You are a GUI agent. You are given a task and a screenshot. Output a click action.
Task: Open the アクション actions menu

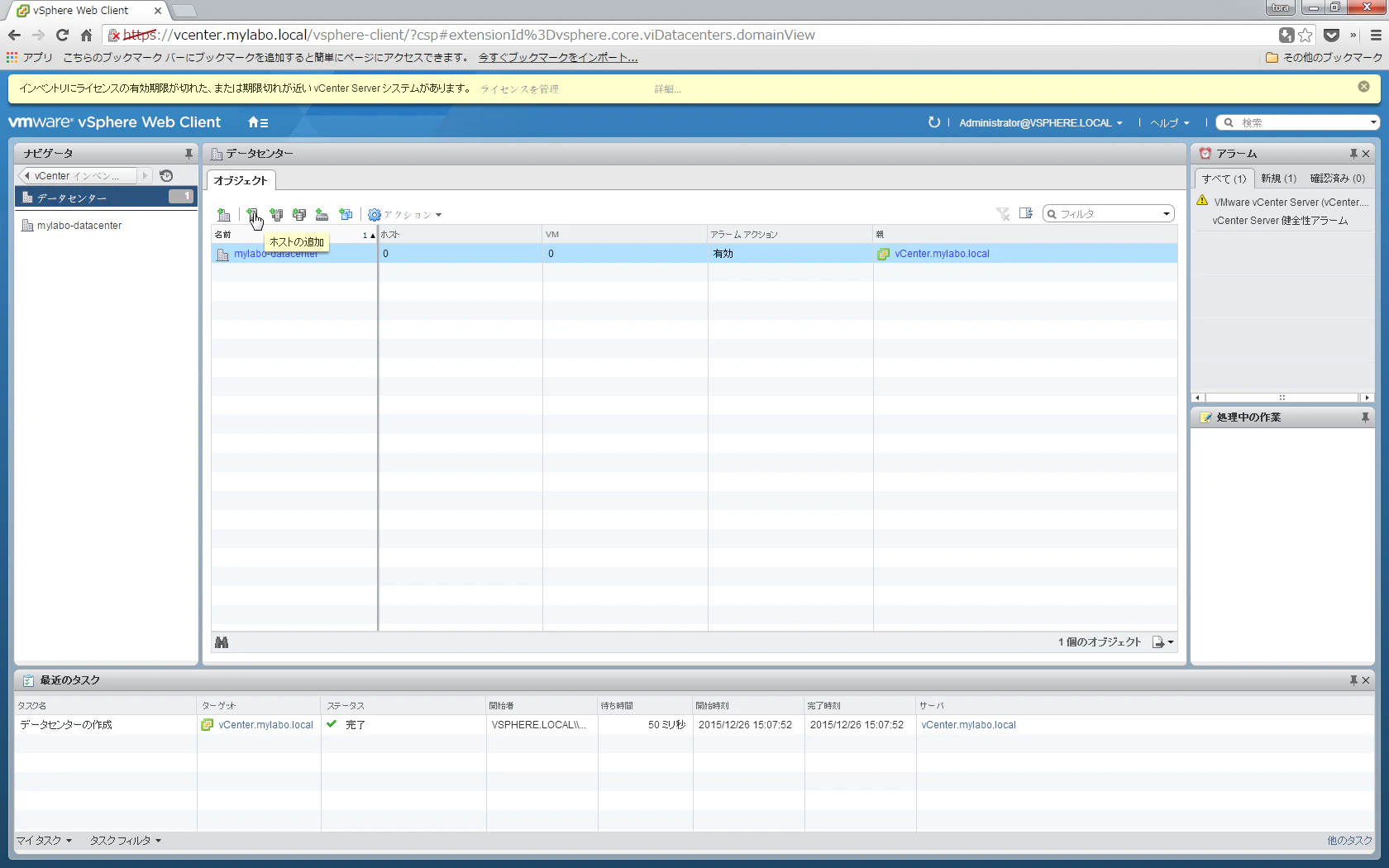point(405,215)
